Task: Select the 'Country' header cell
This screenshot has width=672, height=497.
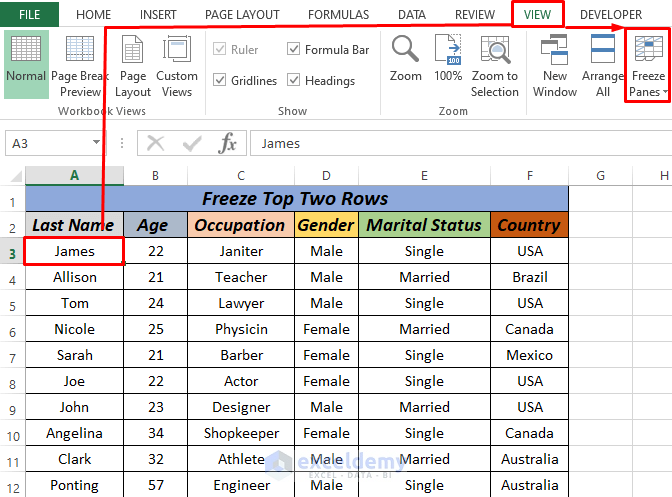Action: click(530, 225)
